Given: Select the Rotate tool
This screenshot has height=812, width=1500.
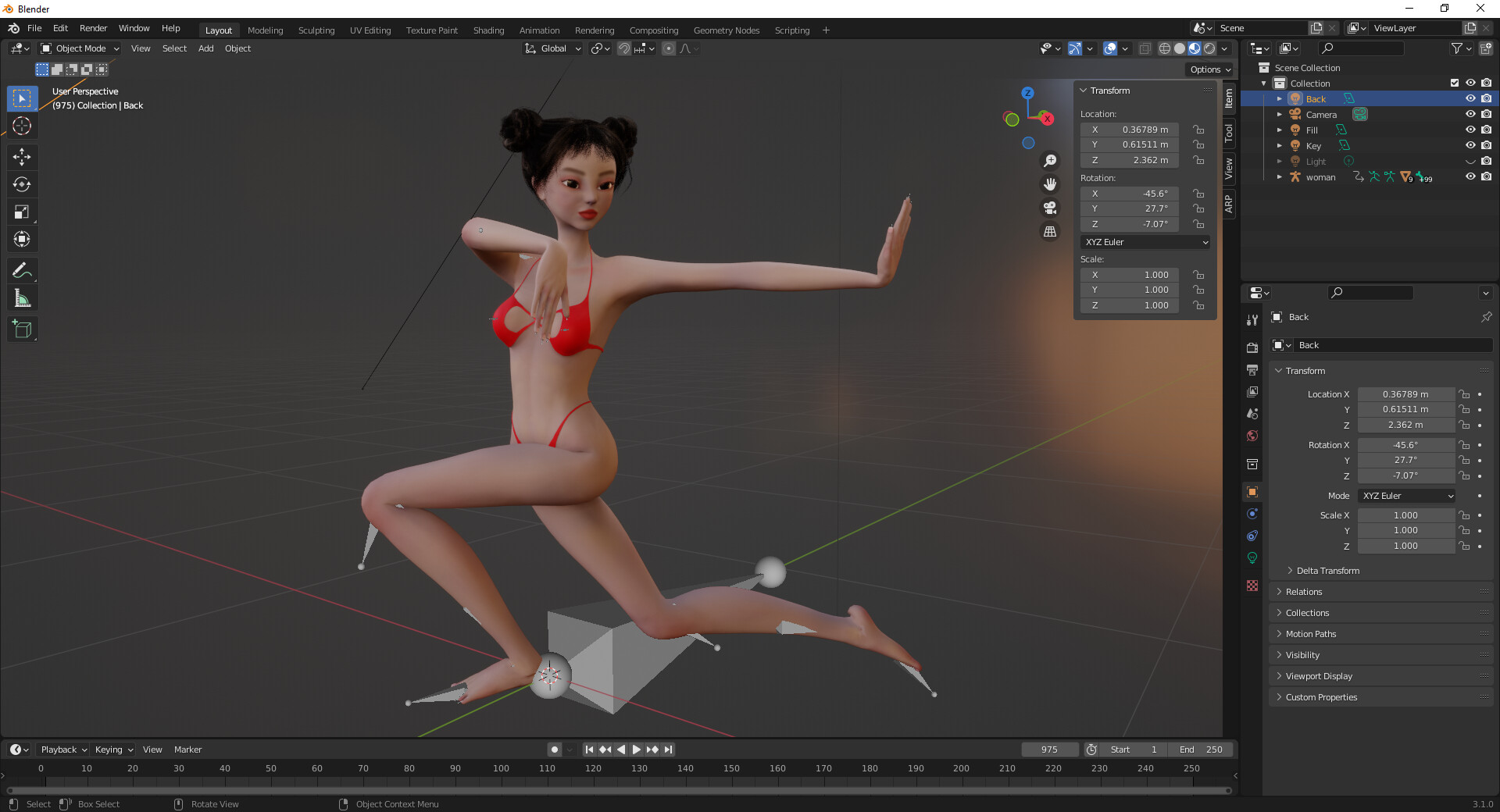Looking at the screenshot, I should tap(22, 184).
